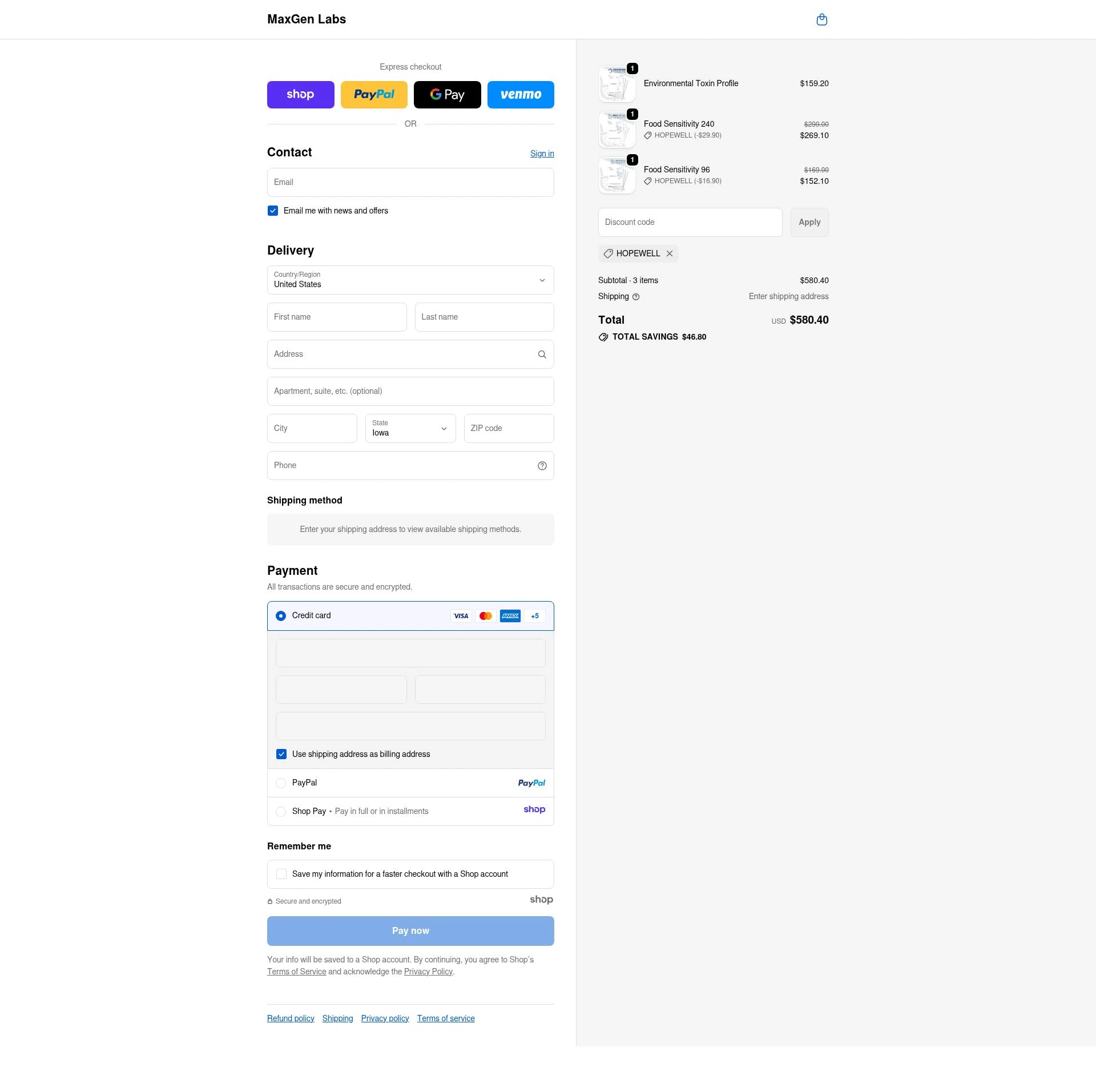This screenshot has height=1092, width=1096.
Task: Open the Country/Region dropdown
Action: point(410,280)
